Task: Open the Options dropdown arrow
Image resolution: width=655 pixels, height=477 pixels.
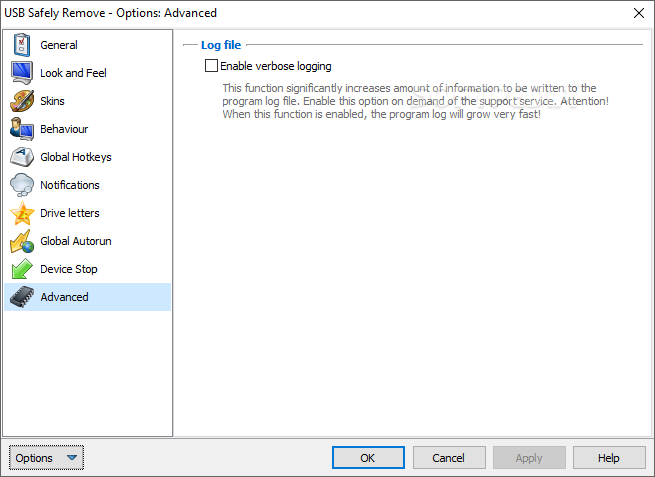Action: click(x=72, y=457)
